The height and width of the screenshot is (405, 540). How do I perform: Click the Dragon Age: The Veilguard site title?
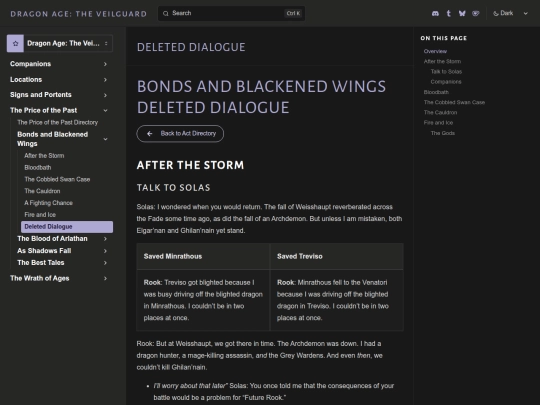point(79,14)
